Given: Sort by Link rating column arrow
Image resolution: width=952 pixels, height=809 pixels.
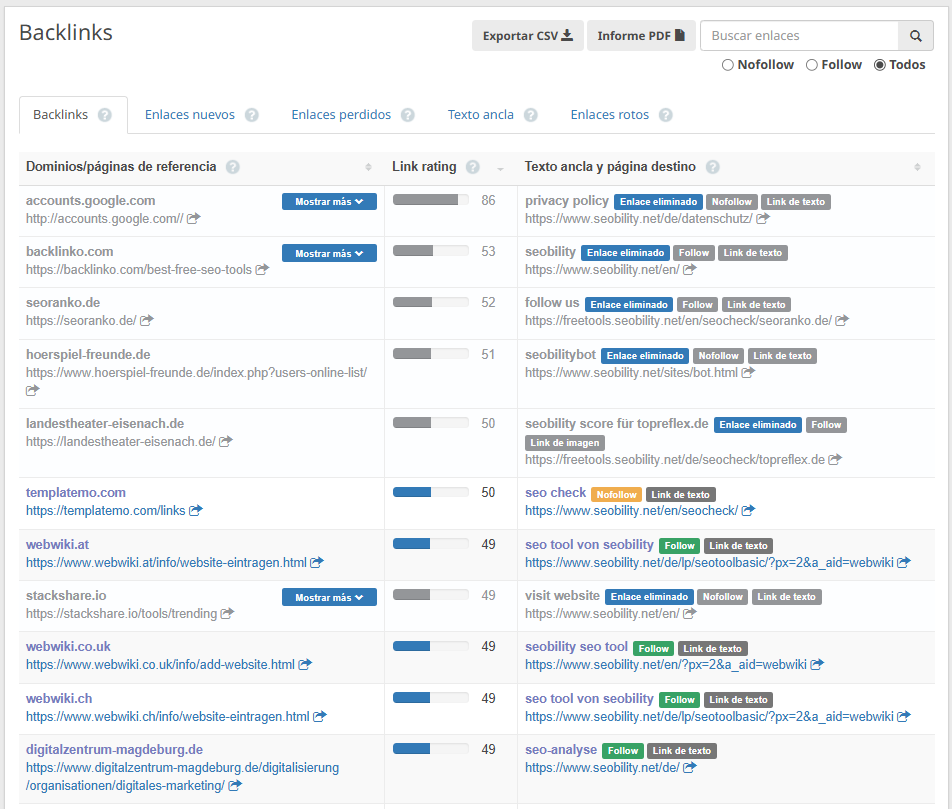Looking at the screenshot, I should pyautogui.click(x=500, y=169).
